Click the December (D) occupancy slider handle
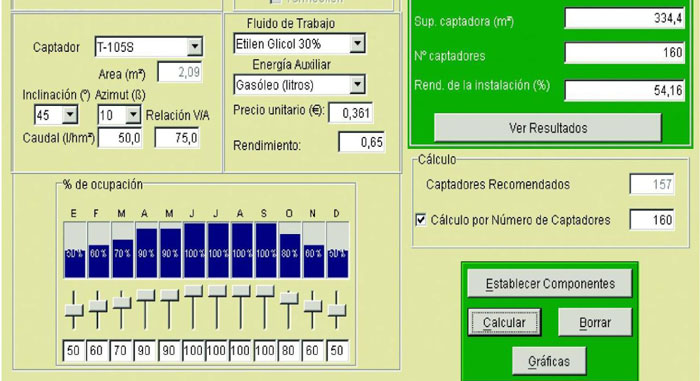This screenshot has width=700, height=381. [337, 310]
